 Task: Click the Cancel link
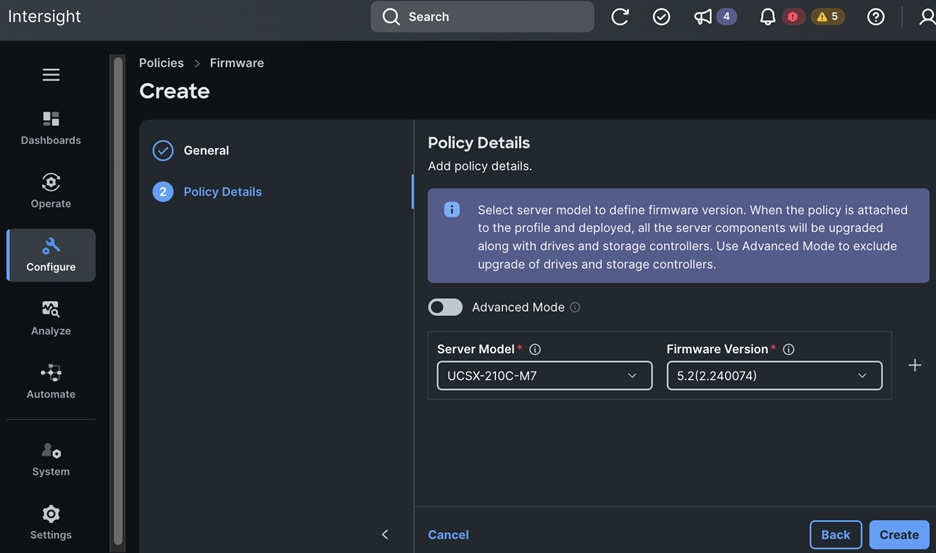[448, 535]
